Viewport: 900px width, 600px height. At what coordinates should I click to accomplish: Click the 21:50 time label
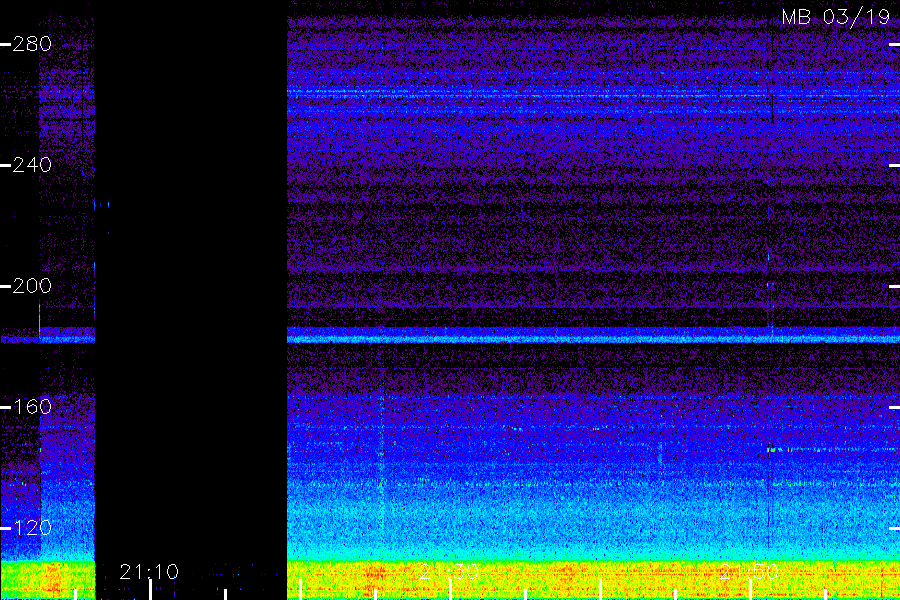pyautogui.click(x=749, y=572)
